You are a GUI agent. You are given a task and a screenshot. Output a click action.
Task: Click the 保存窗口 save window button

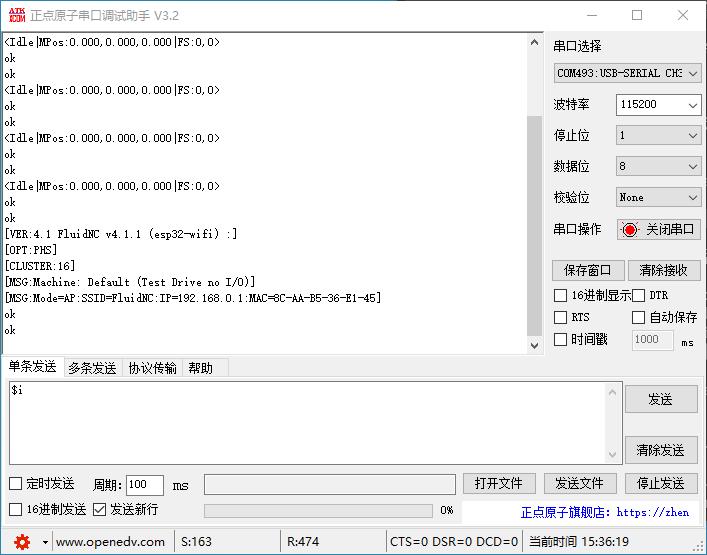pyautogui.click(x=588, y=271)
